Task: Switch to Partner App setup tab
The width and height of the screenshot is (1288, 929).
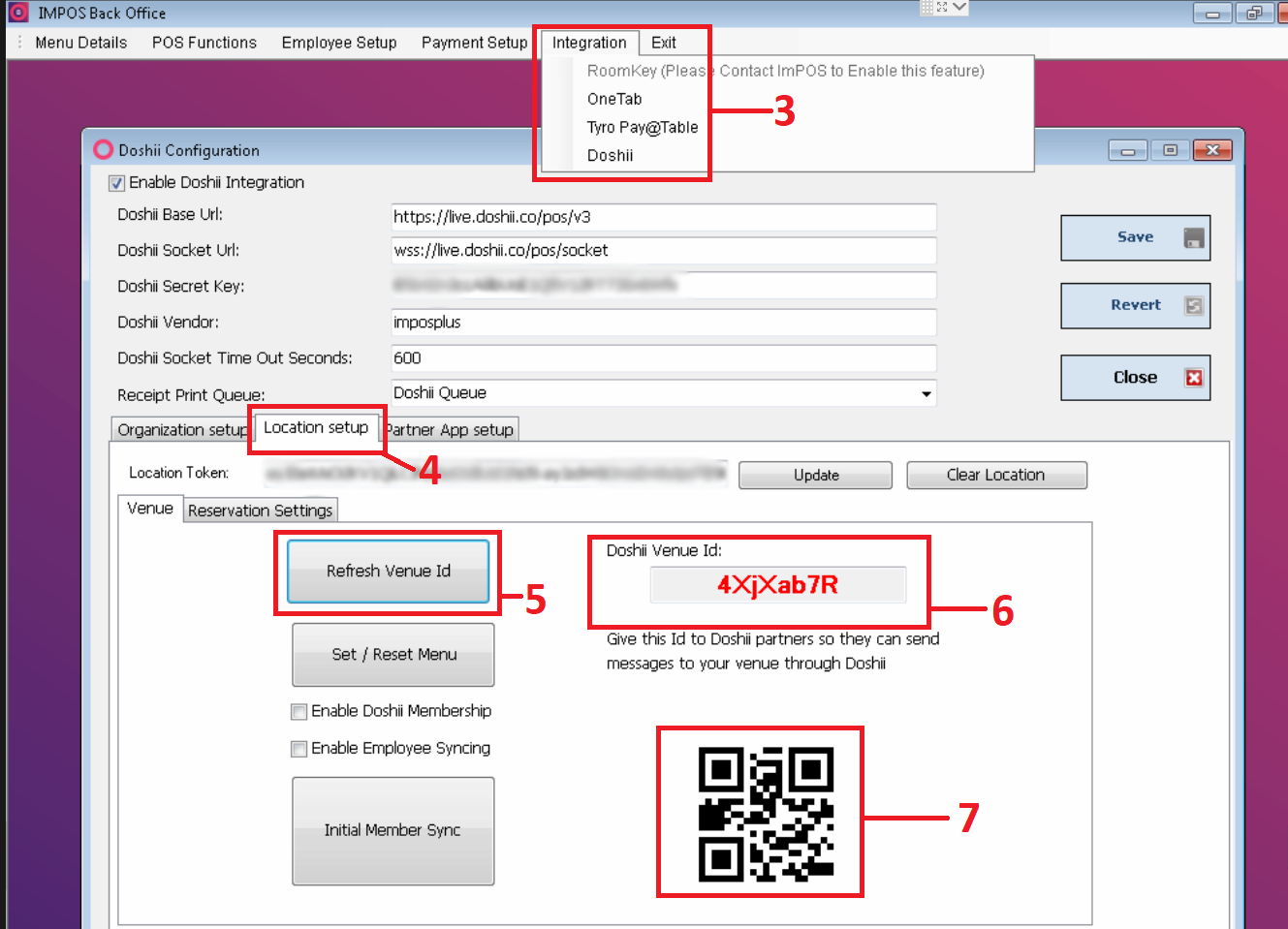Action: (x=449, y=430)
